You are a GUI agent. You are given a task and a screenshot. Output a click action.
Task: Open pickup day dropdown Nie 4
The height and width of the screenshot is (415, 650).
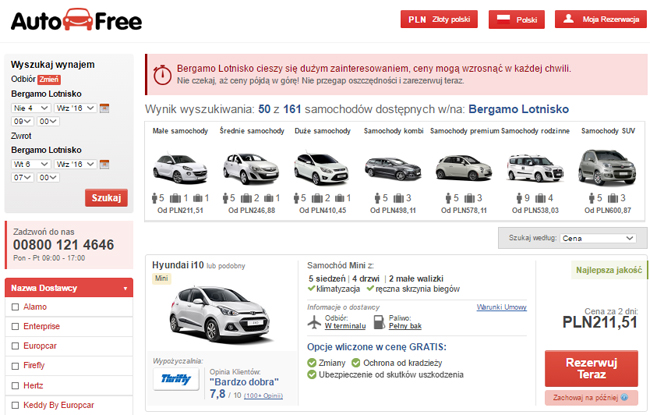(31, 108)
